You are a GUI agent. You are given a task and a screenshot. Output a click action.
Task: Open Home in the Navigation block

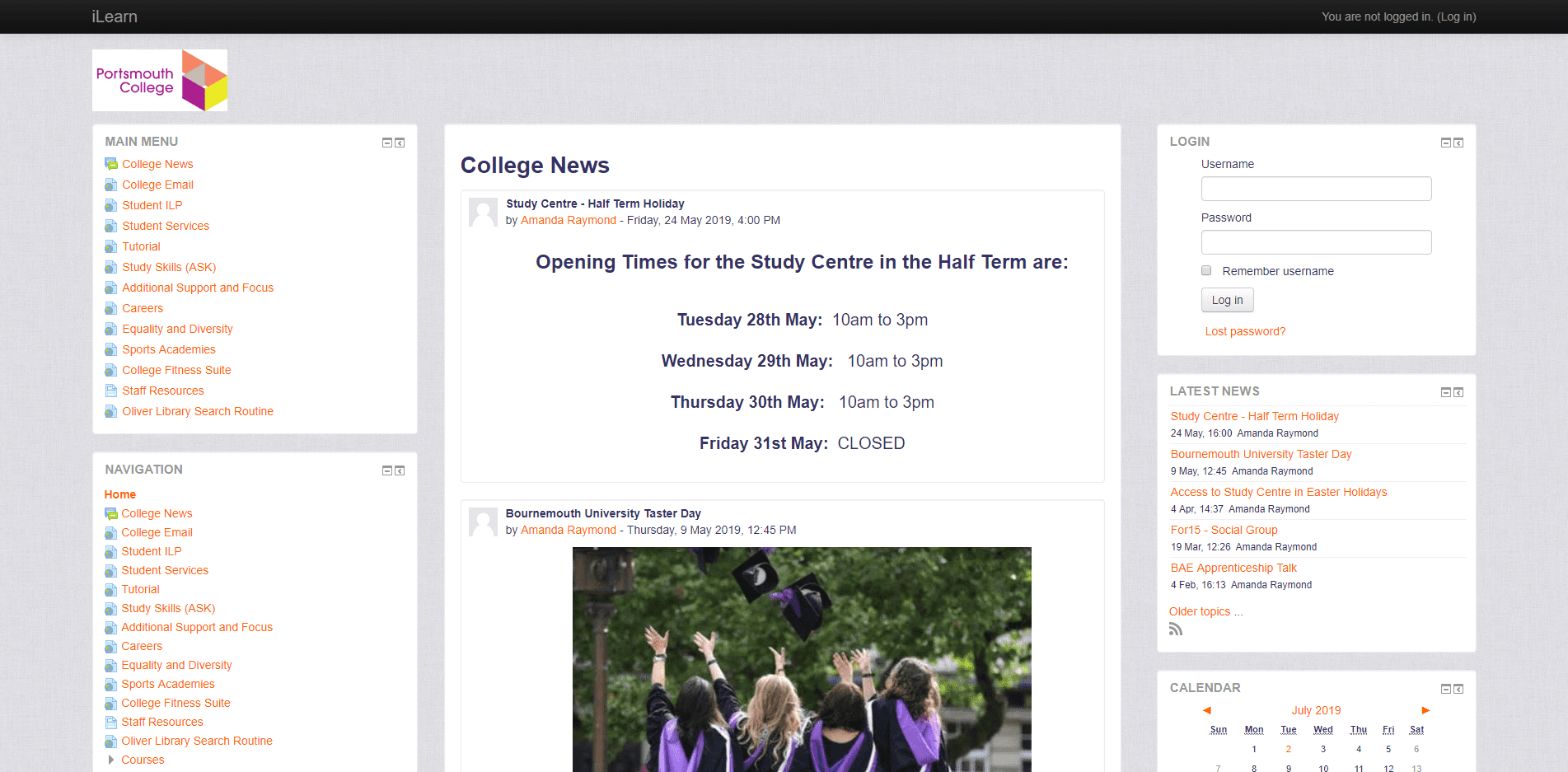click(120, 494)
